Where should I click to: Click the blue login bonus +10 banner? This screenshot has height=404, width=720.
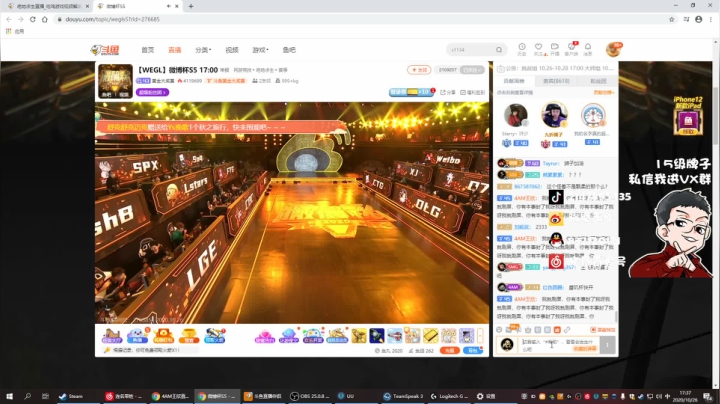tap(411, 92)
